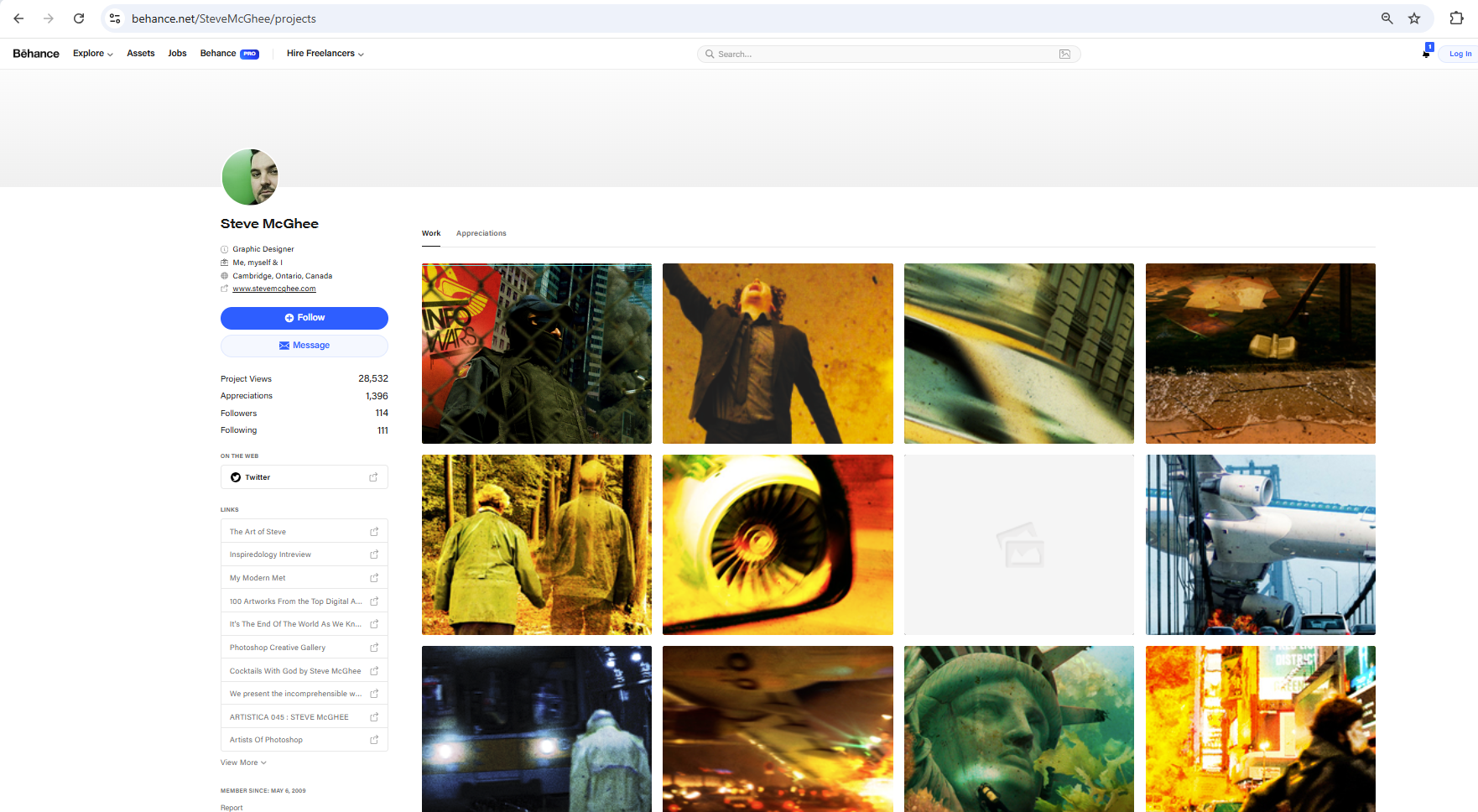Image resolution: width=1478 pixels, height=812 pixels.
Task: Open the notifications bell icon
Action: (x=1426, y=54)
